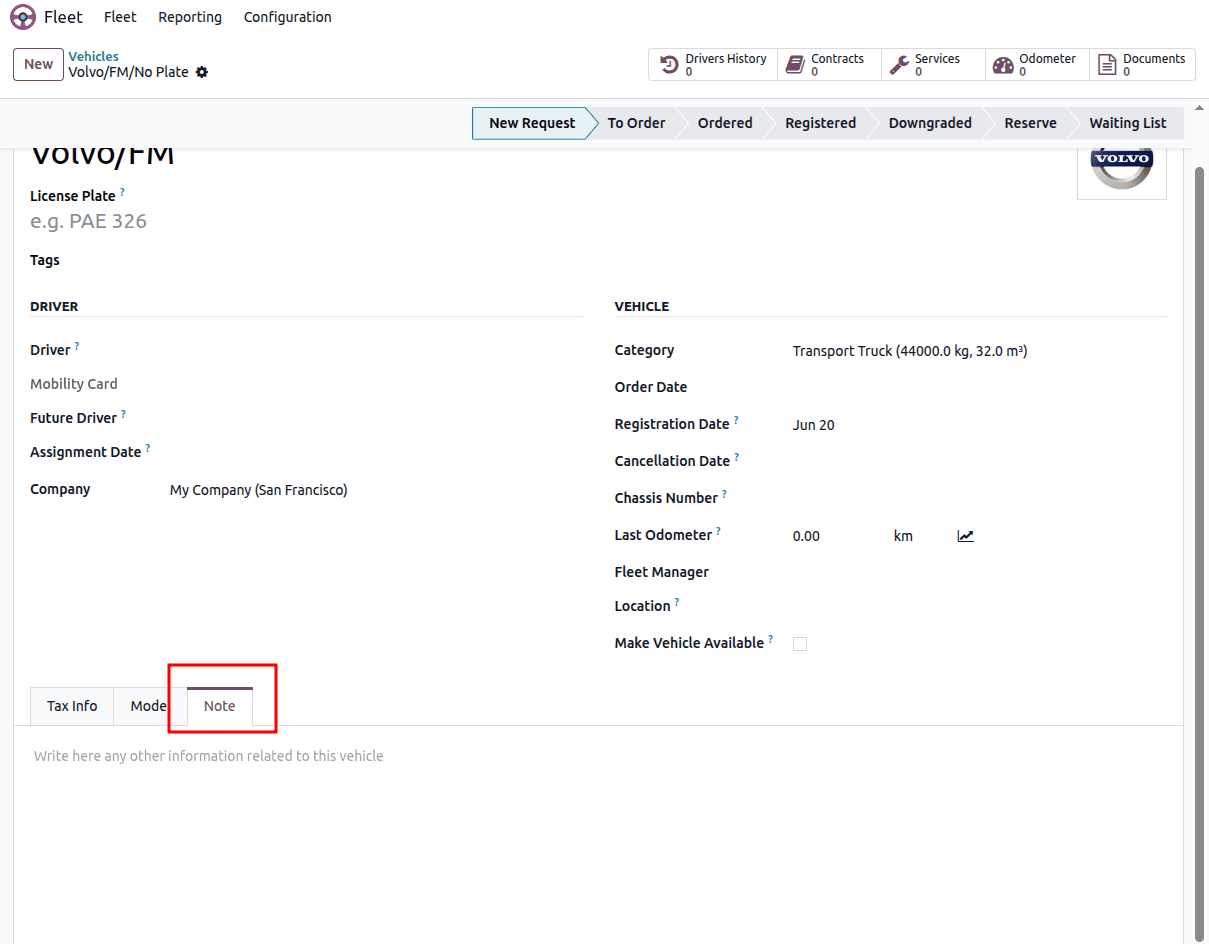This screenshot has width=1209, height=944.
Task: Go back to Vehicles breadcrumb link
Action: (x=93, y=57)
